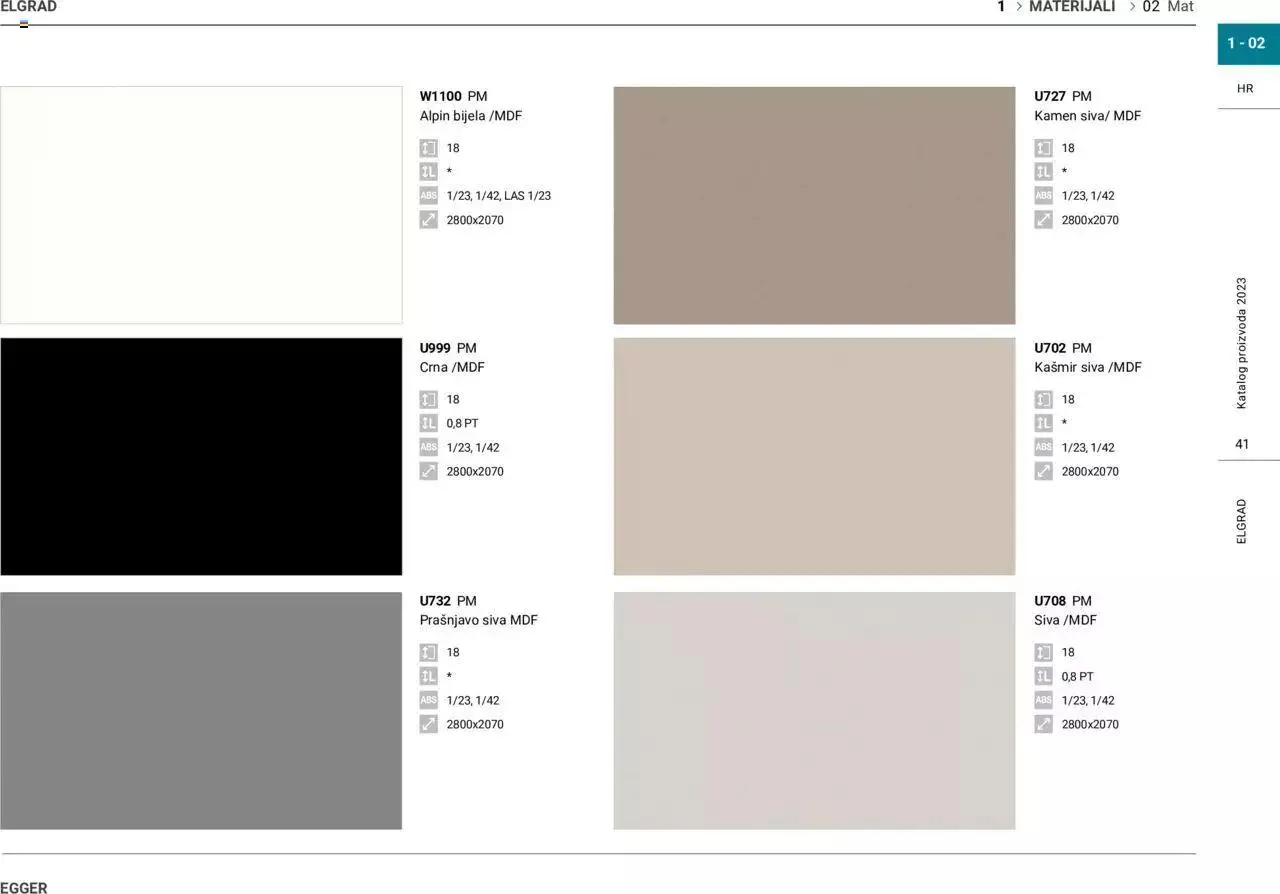The height and width of the screenshot is (894, 1280).
Task: Select the thickness icon for W1100 Alpin bijela
Action: tap(429, 147)
